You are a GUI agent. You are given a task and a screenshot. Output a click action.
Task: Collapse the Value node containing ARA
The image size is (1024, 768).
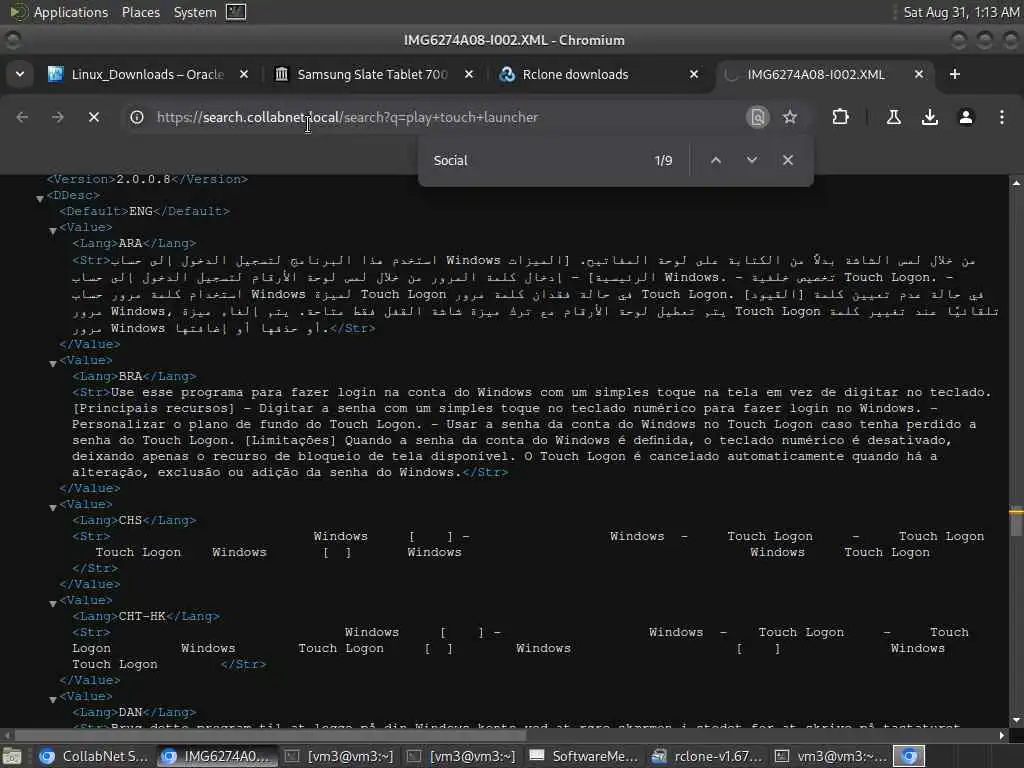tap(53, 230)
